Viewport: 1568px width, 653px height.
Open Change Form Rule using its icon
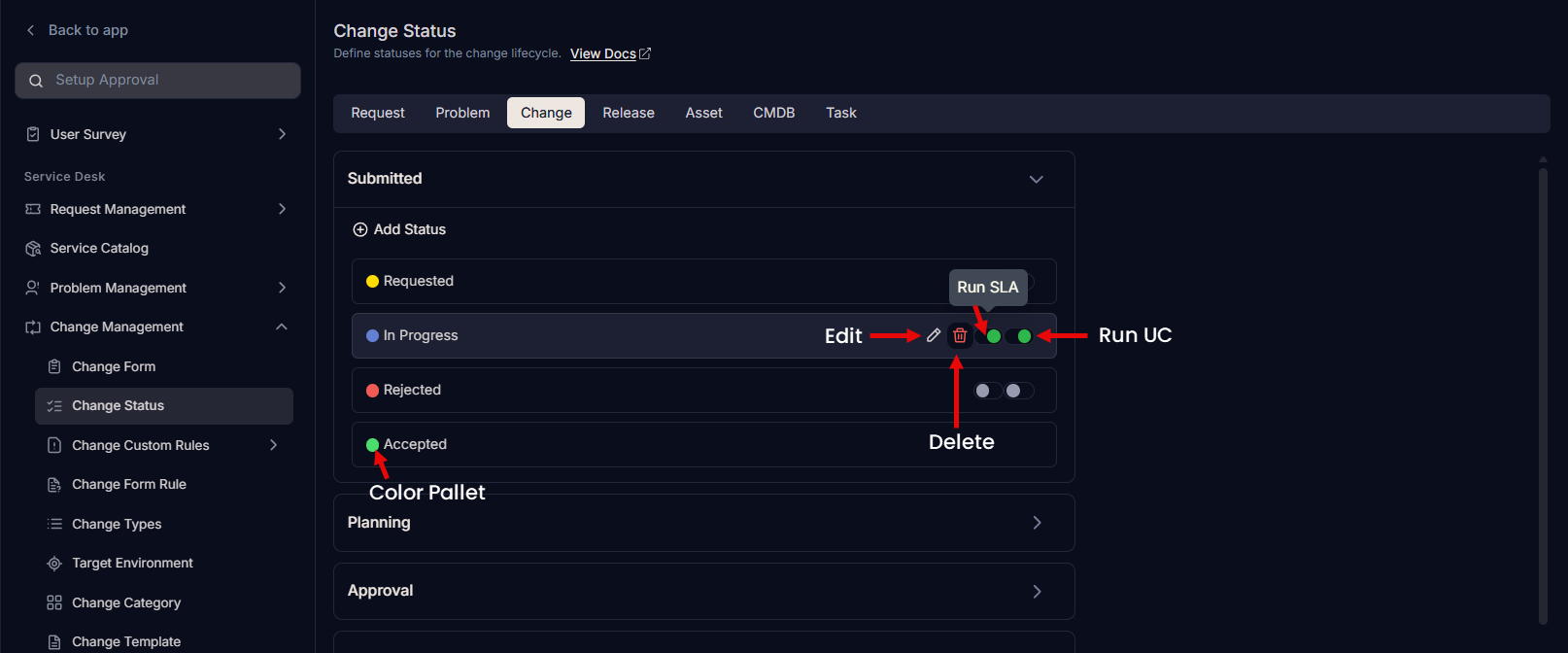(x=54, y=485)
